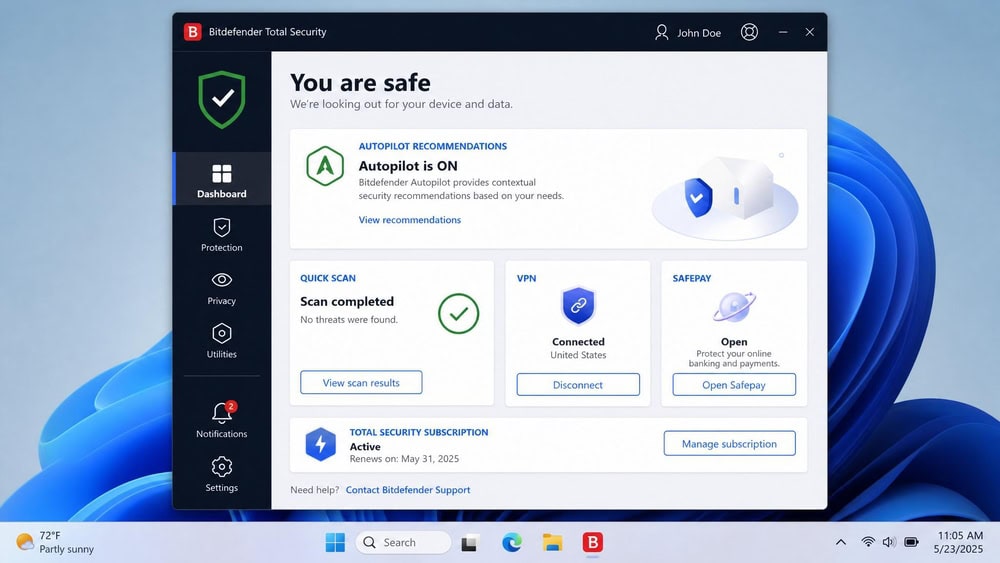Click the Open Safepay button
1000x563 pixels.
[734, 384]
